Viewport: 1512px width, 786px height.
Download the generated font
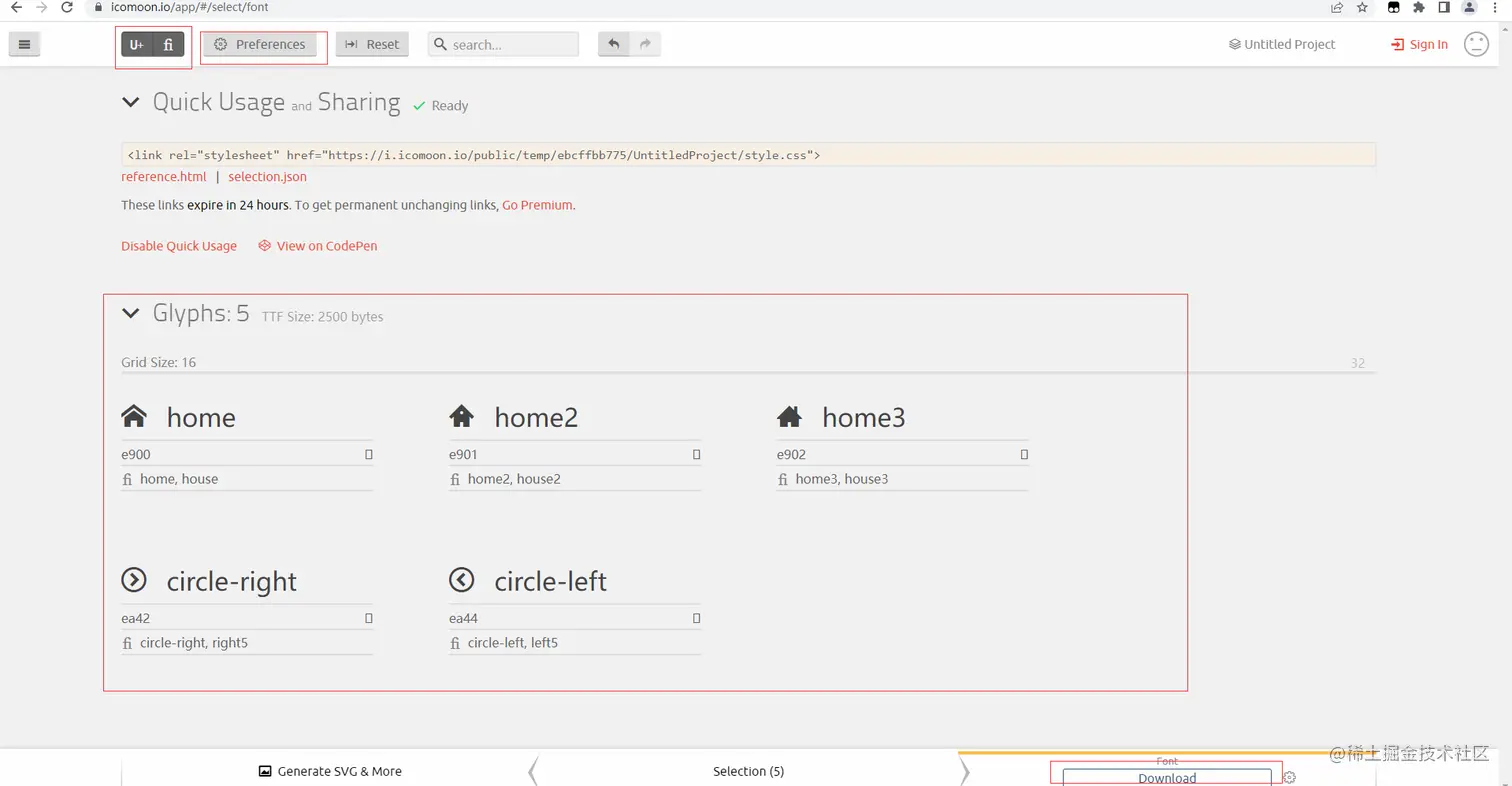(1167, 777)
